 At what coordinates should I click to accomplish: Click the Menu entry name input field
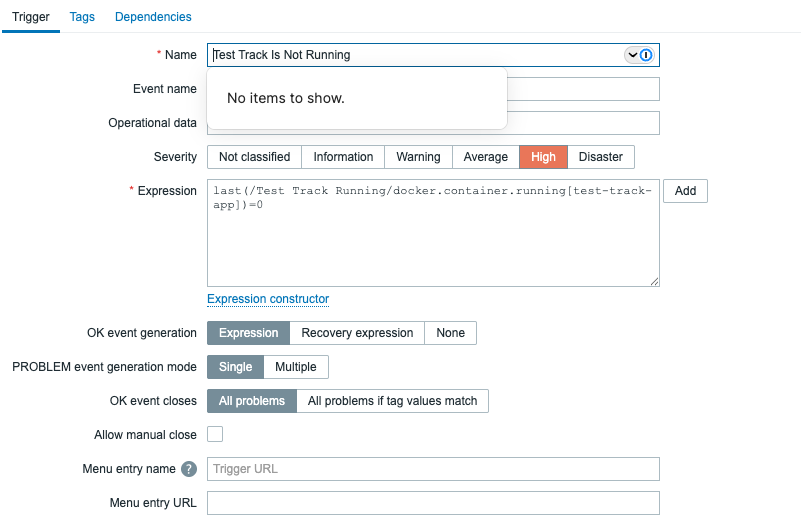(433, 469)
